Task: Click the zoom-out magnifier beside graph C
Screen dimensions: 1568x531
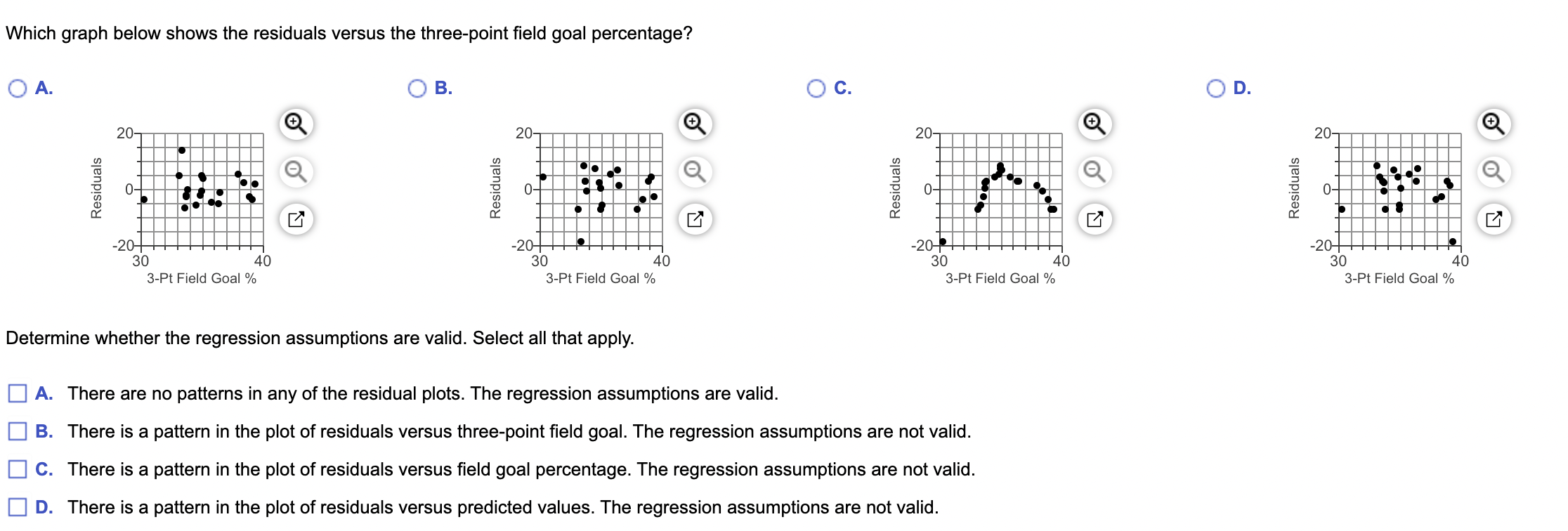Action: [1092, 171]
